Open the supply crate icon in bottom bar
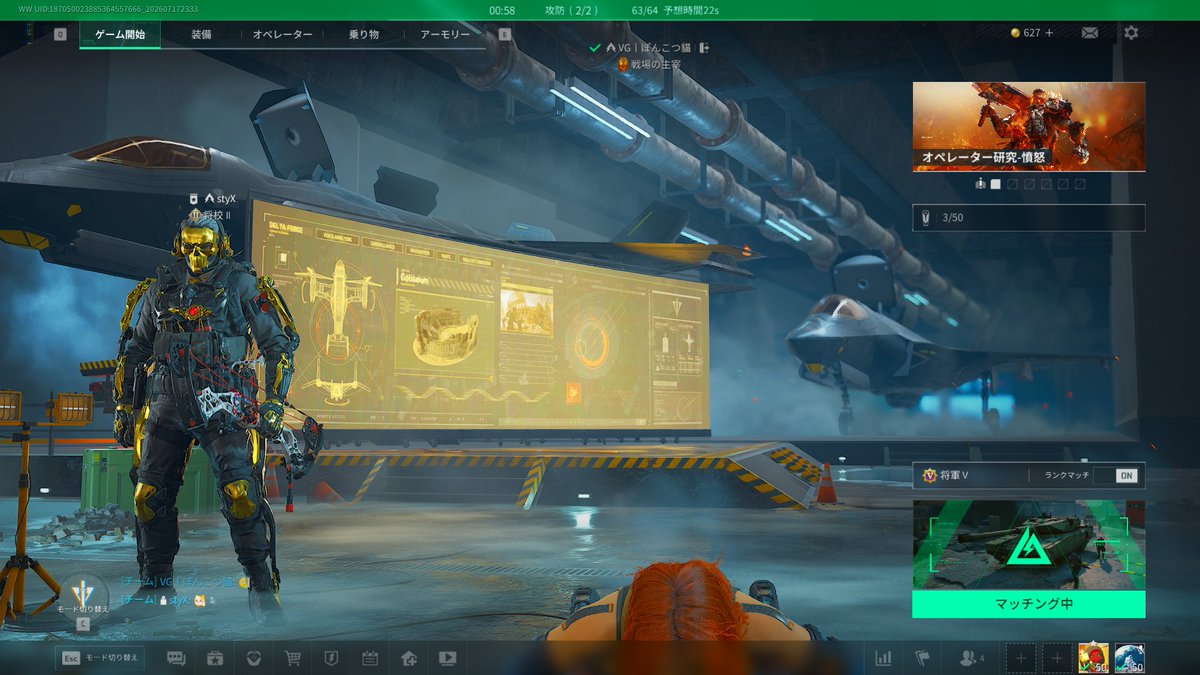This screenshot has width=1200, height=675. [x=214, y=658]
